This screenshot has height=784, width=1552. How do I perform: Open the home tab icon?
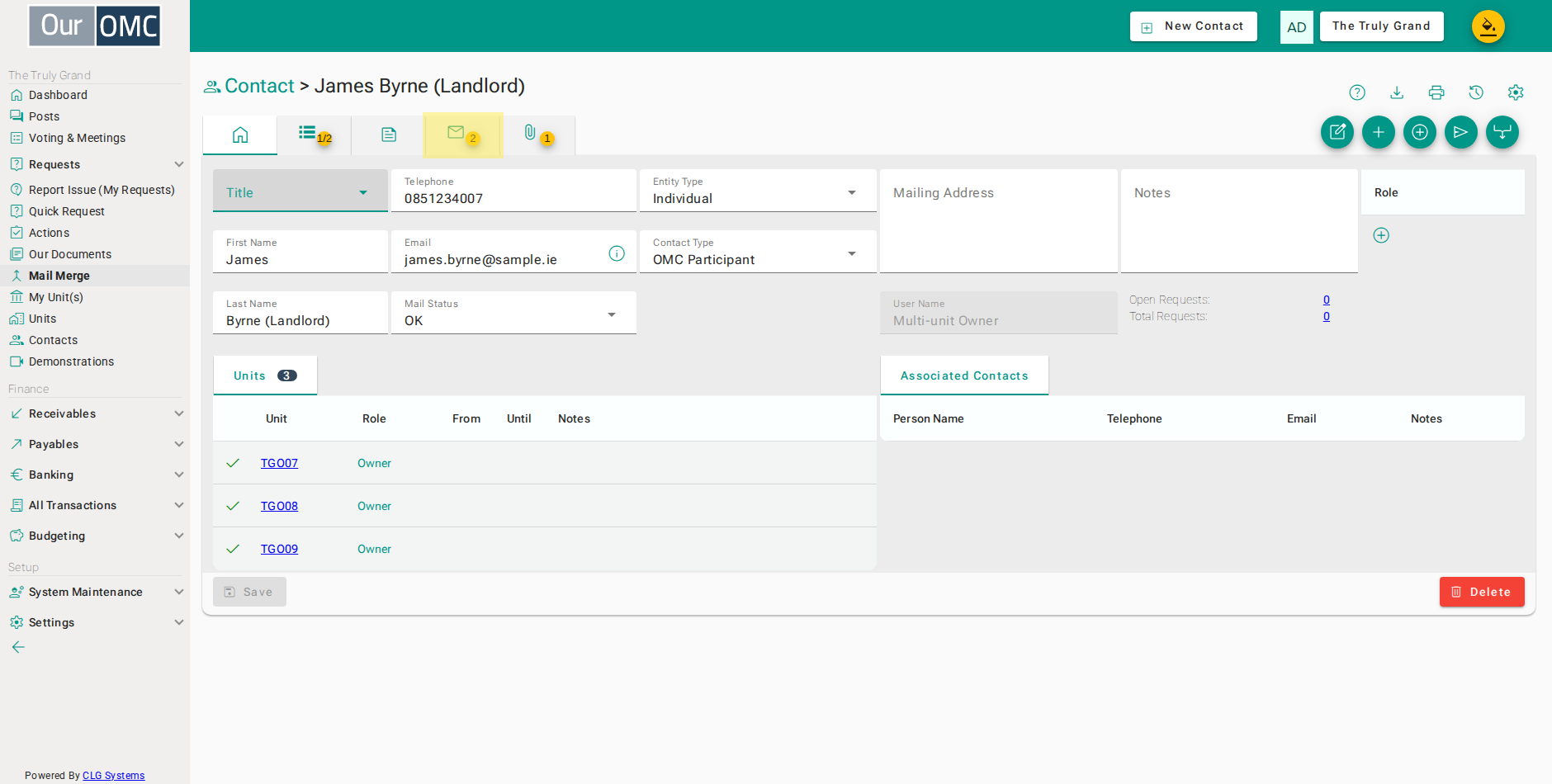click(x=240, y=135)
